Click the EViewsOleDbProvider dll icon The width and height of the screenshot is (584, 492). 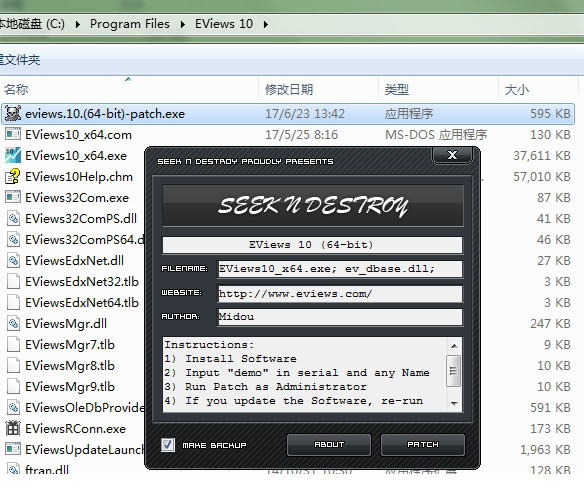(x=13, y=407)
